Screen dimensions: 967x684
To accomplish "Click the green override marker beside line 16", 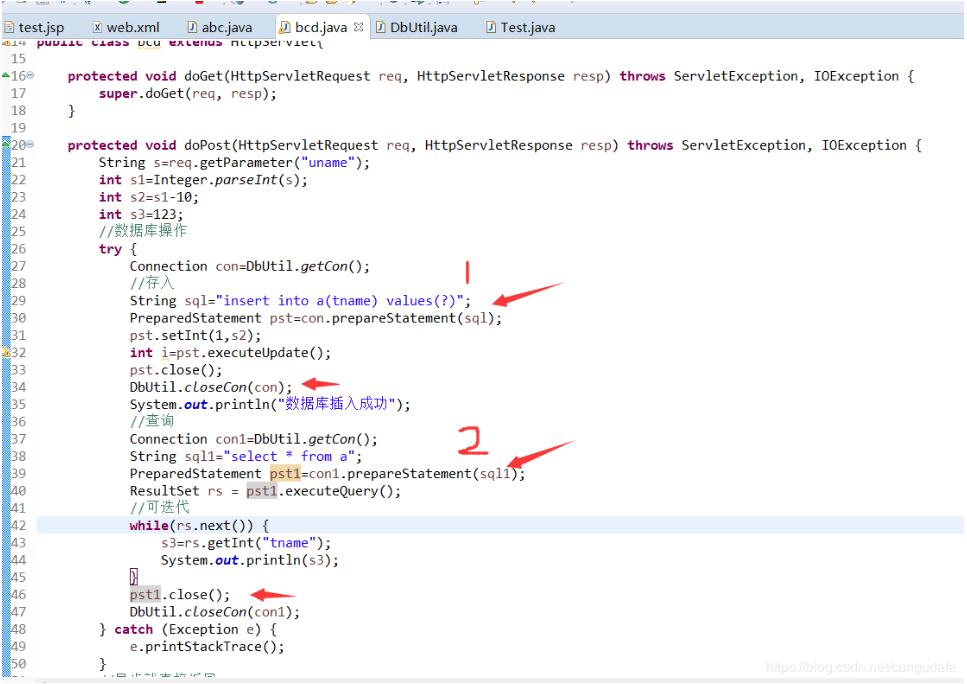I will 5,76.
